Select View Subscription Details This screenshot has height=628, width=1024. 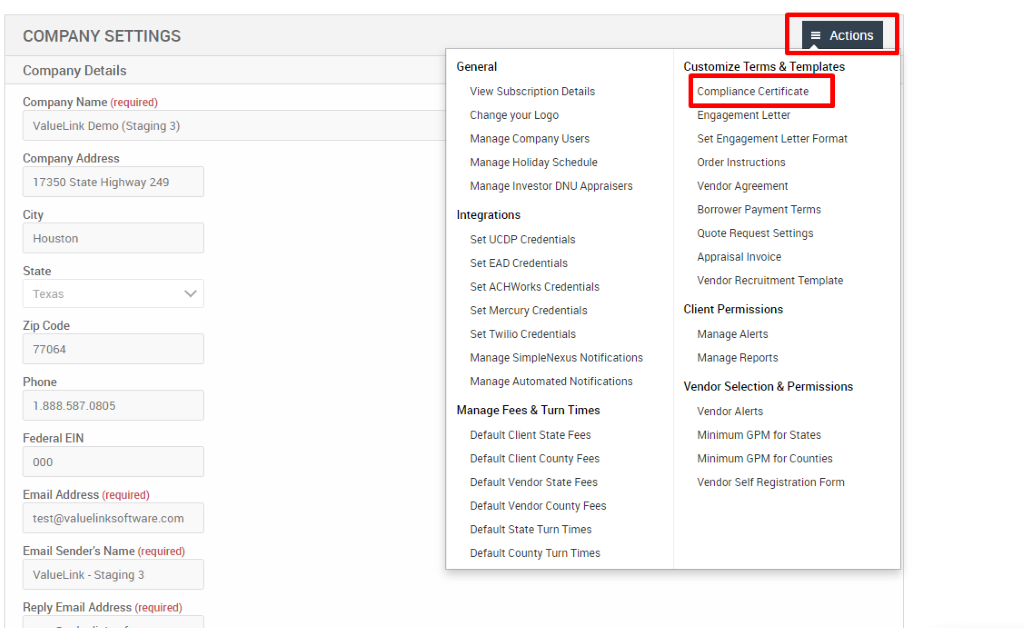click(x=532, y=91)
